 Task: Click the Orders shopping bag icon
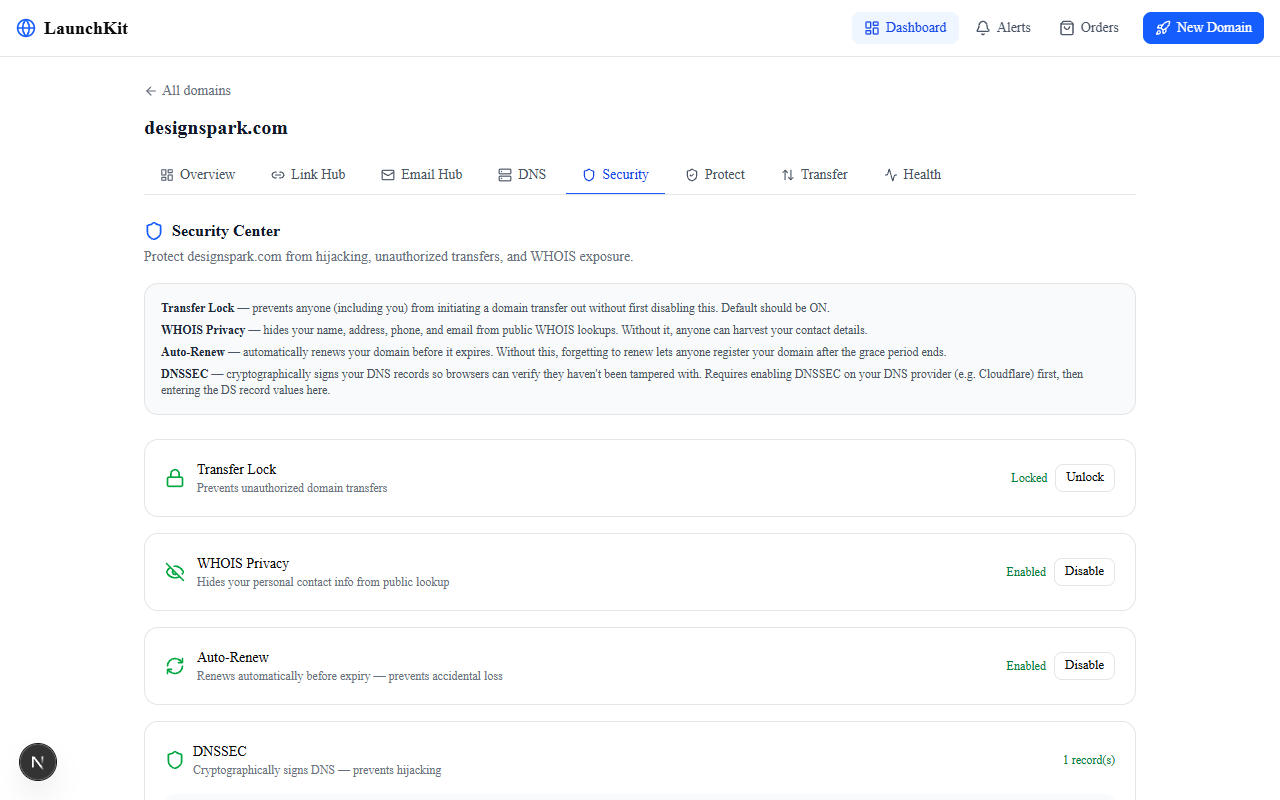click(x=1067, y=28)
